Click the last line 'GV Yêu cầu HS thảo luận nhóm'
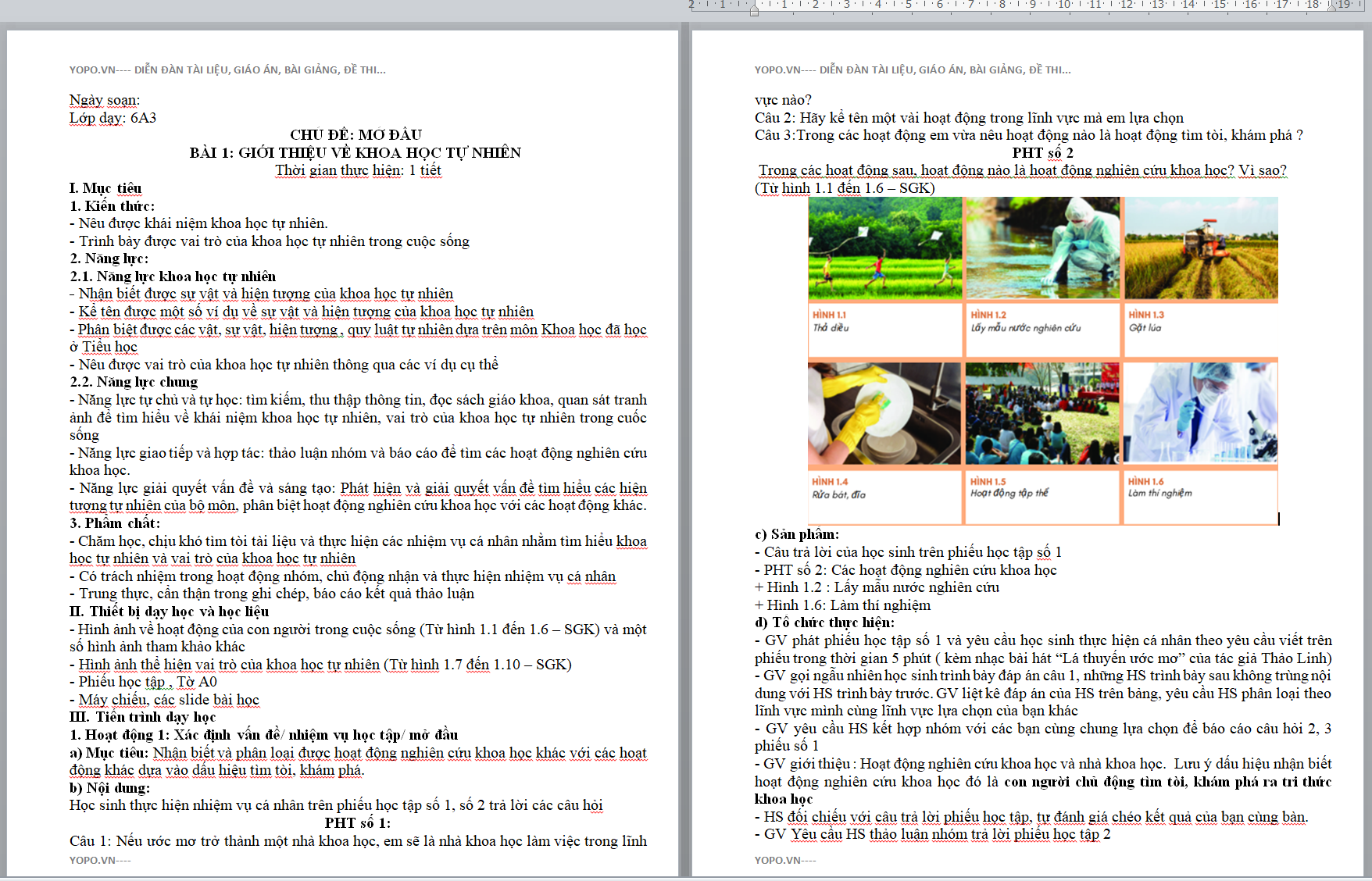The width and height of the screenshot is (1372, 881). point(933,834)
